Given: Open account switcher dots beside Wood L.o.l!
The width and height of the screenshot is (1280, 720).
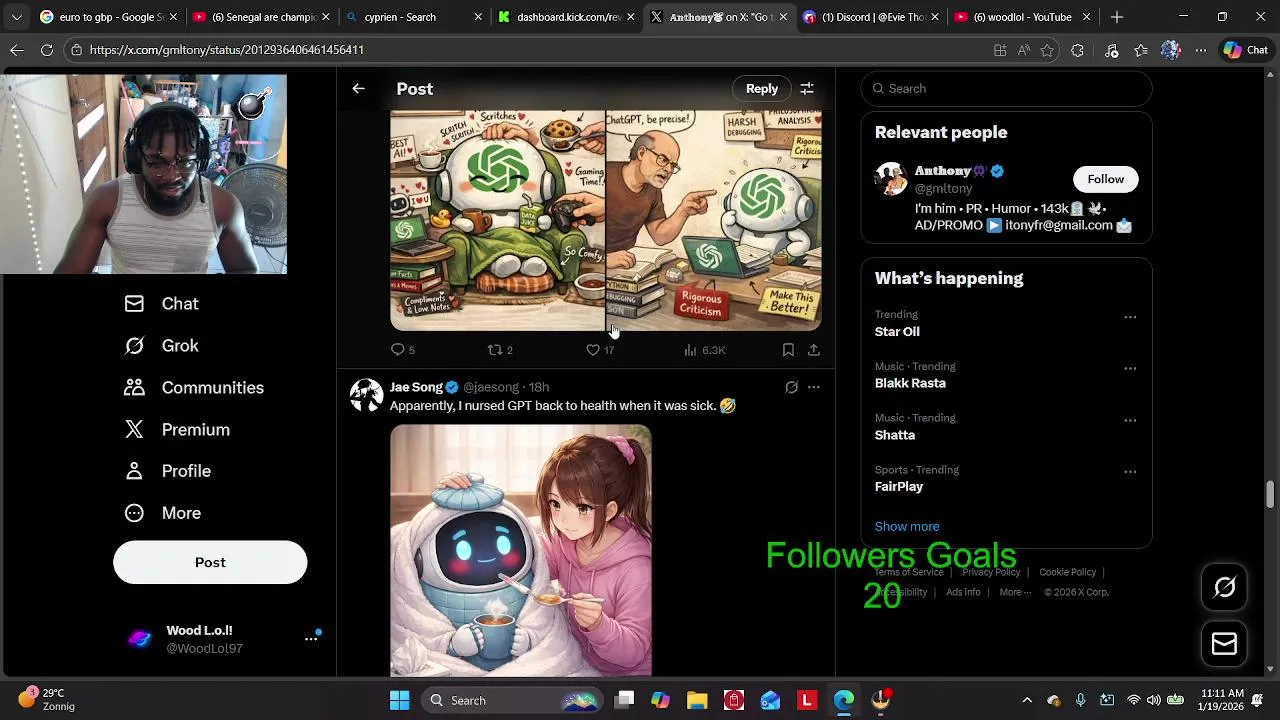Looking at the screenshot, I should 311,638.
